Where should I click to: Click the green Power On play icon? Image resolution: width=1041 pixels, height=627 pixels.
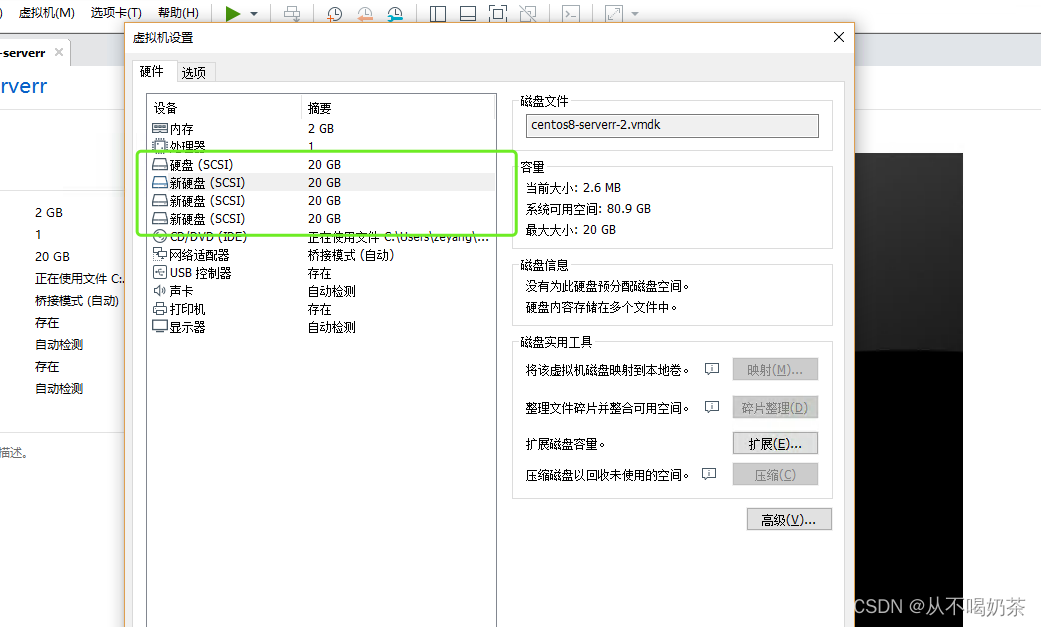click(x=233, y=13)
